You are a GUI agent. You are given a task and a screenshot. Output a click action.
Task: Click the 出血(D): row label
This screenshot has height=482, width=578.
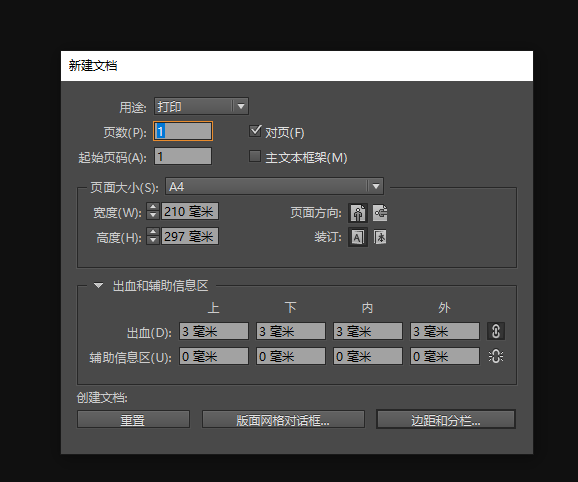tap(149, 333)
